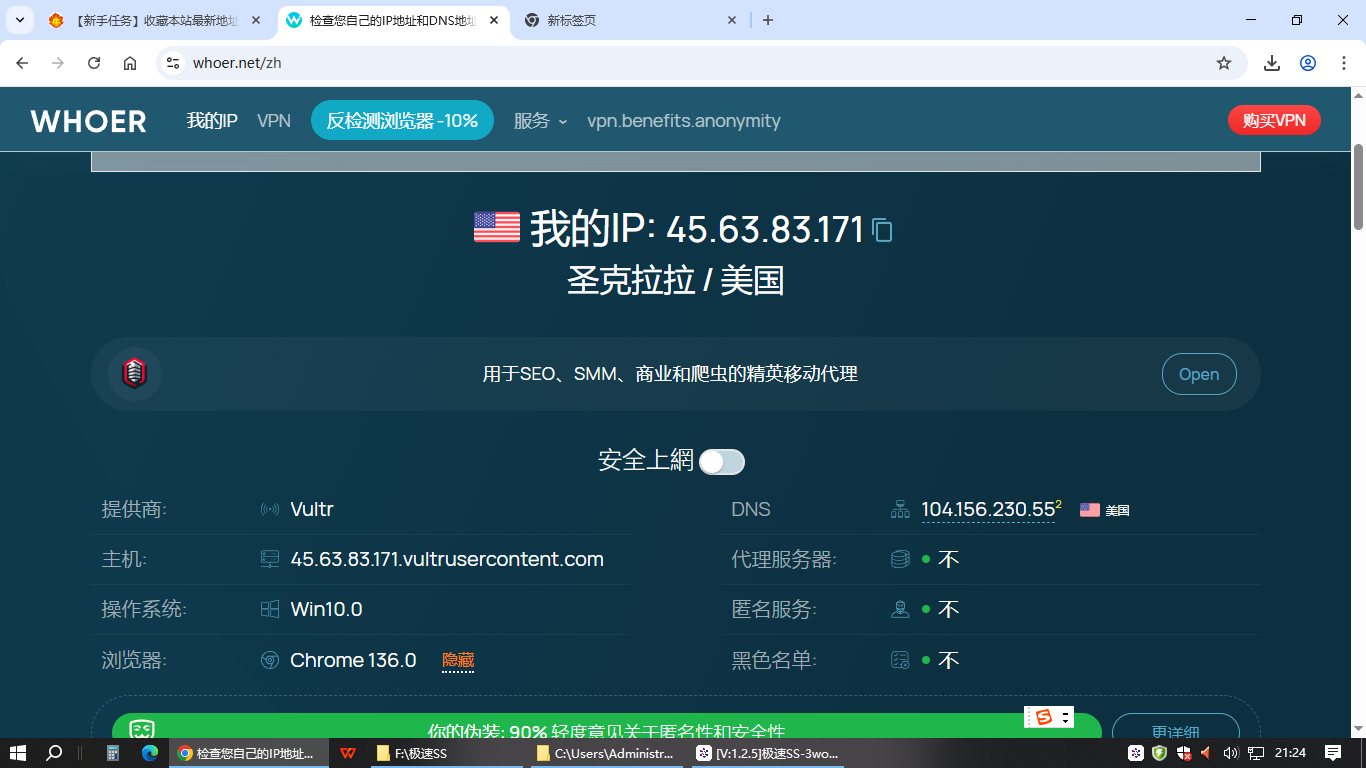Viewport: 1366px width, 768px height.
Task: Select the 检查您自己的IP地址 browser tab
Action: [392, 20]
